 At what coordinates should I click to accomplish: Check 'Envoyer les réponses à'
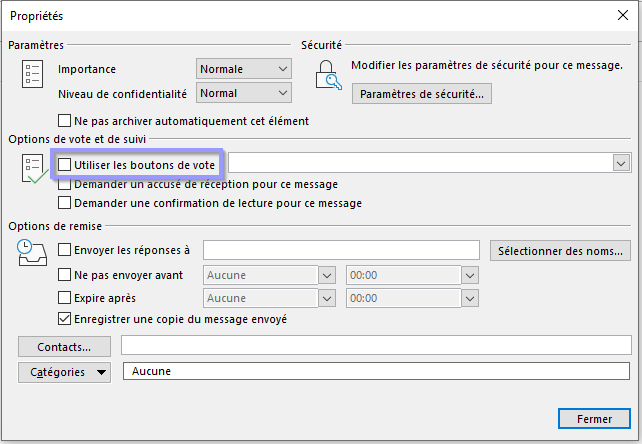click(x=64, y=250)
